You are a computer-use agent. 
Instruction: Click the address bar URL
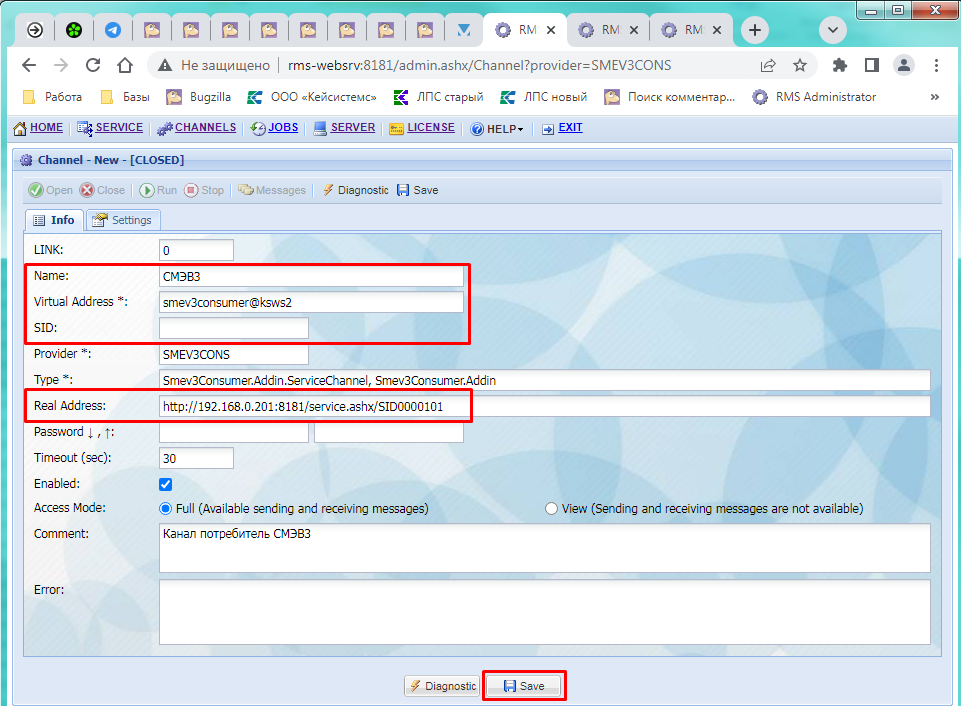[479, 65]
